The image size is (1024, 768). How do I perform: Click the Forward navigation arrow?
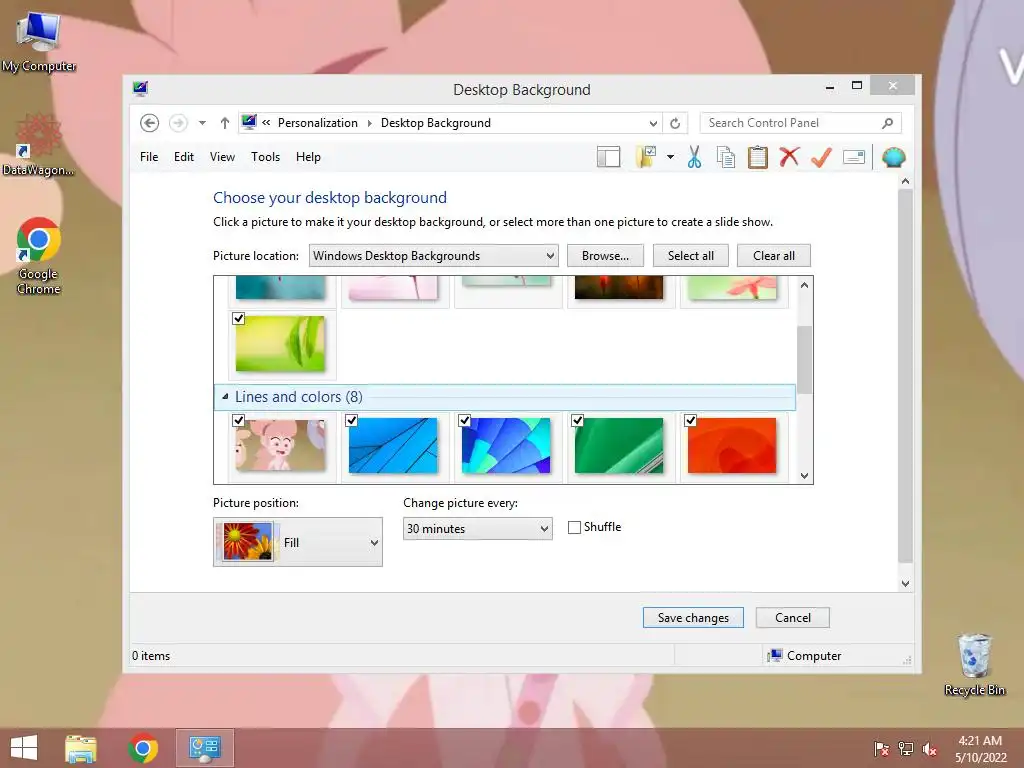point(178,123)
